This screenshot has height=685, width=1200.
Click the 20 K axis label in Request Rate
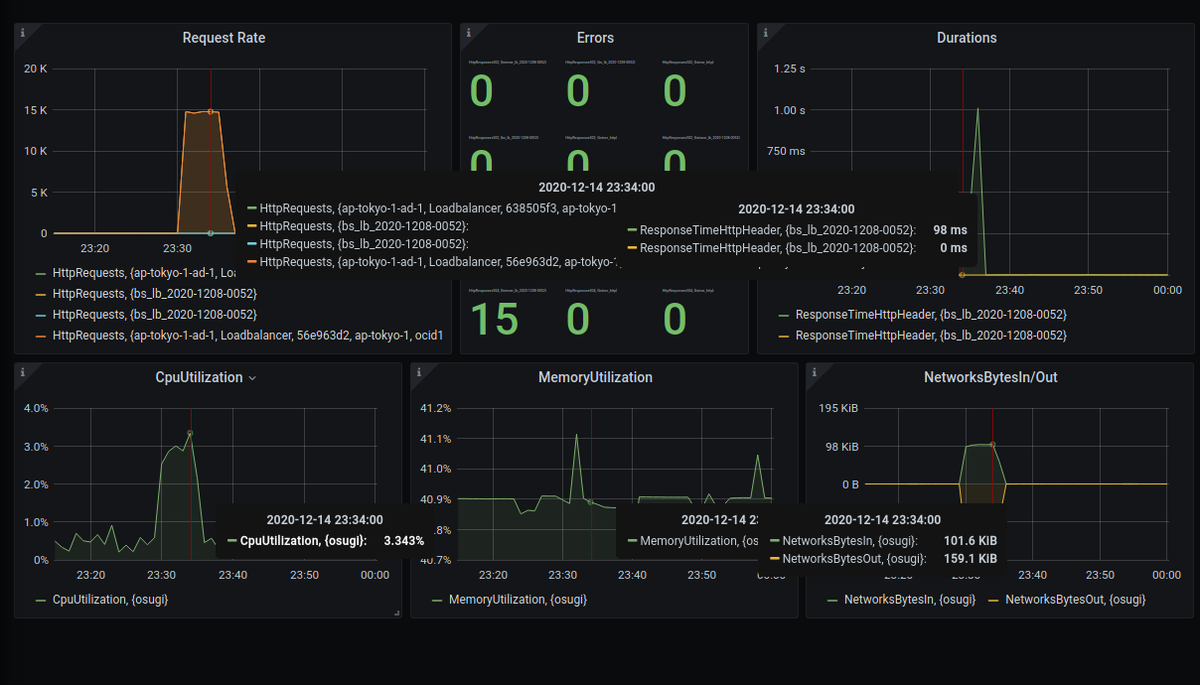(36, 69)
